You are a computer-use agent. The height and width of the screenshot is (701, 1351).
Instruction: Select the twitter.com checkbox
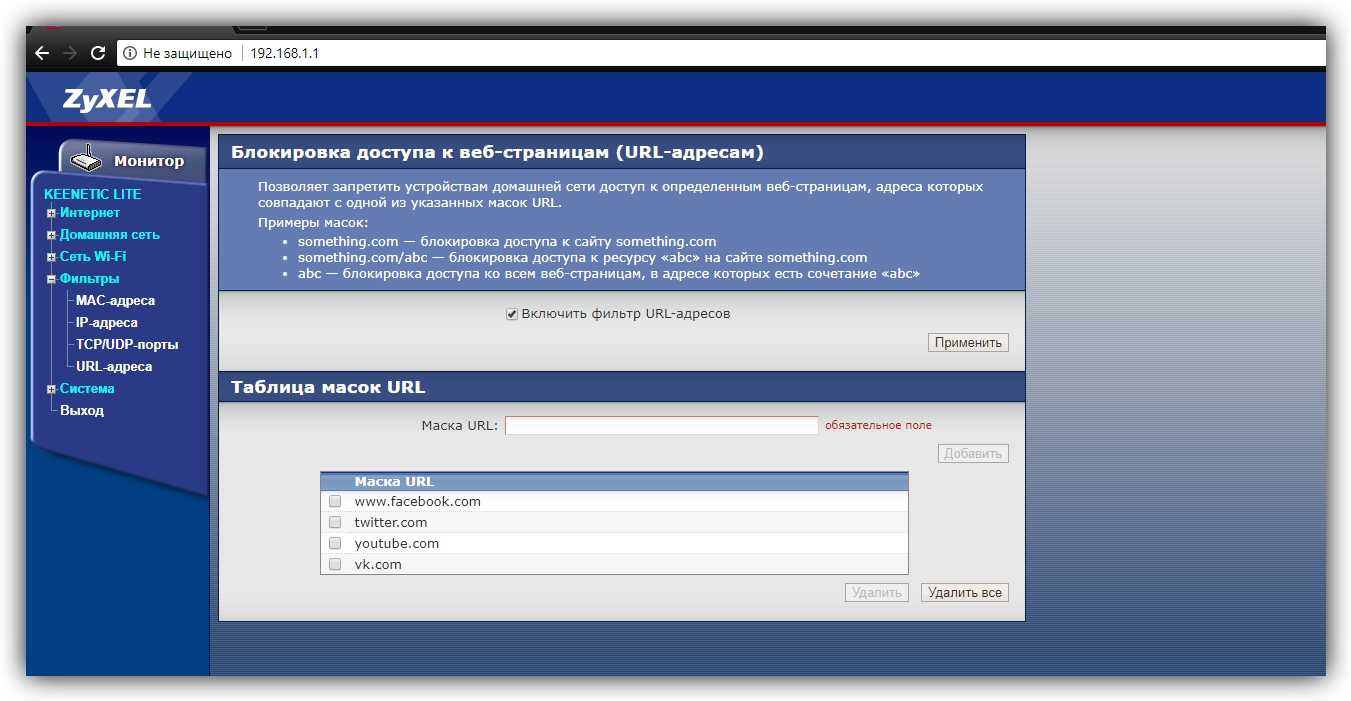point(335,523)
